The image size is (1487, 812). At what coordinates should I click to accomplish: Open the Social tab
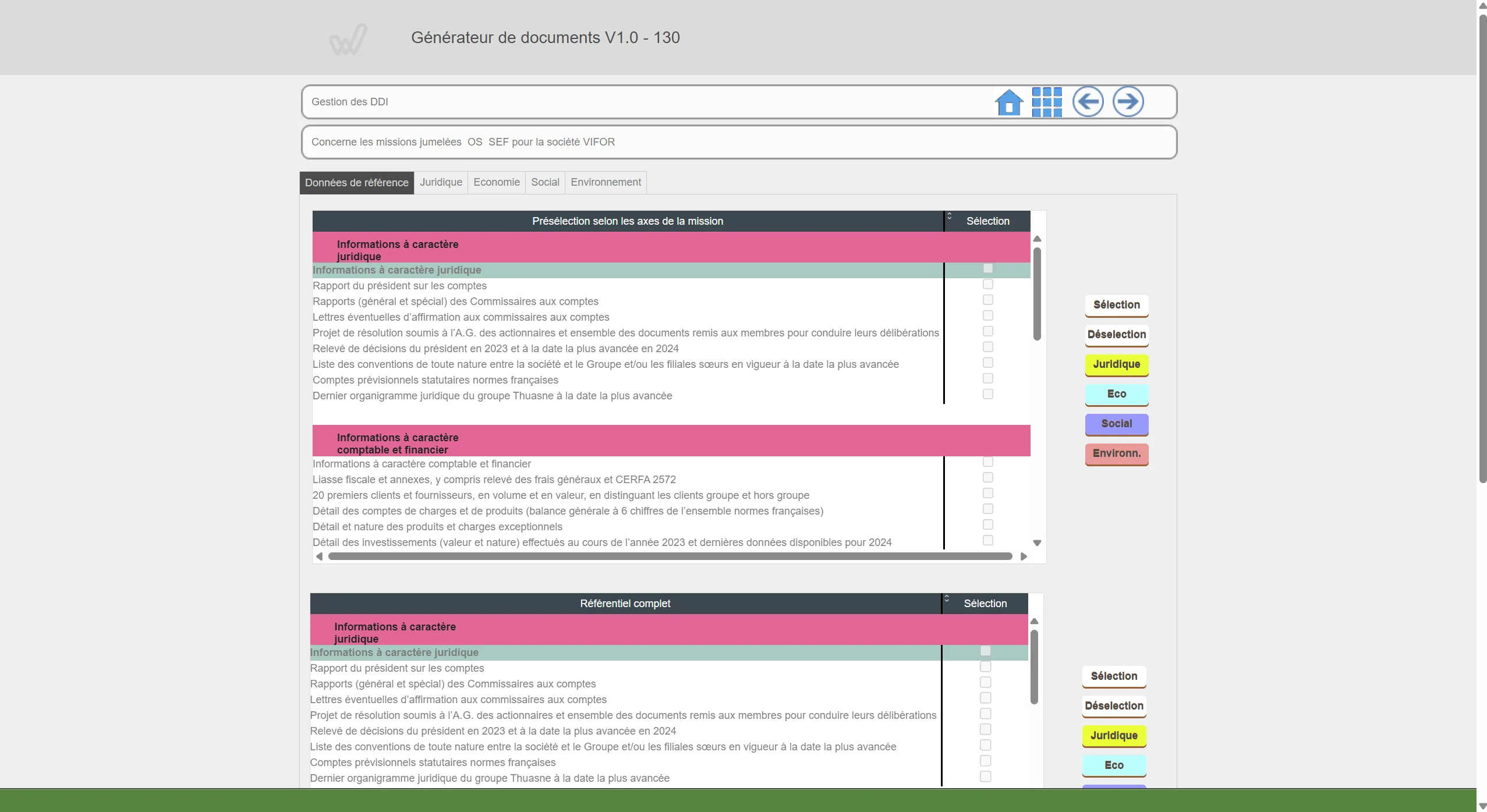pos(545,182)
